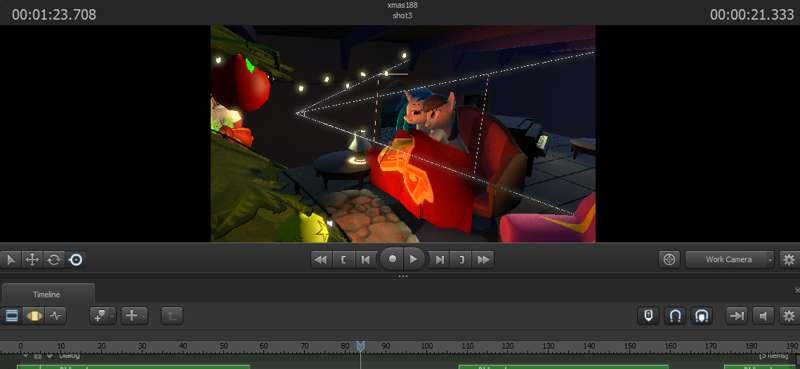Click frame 150 on timeline ruler

630,346
